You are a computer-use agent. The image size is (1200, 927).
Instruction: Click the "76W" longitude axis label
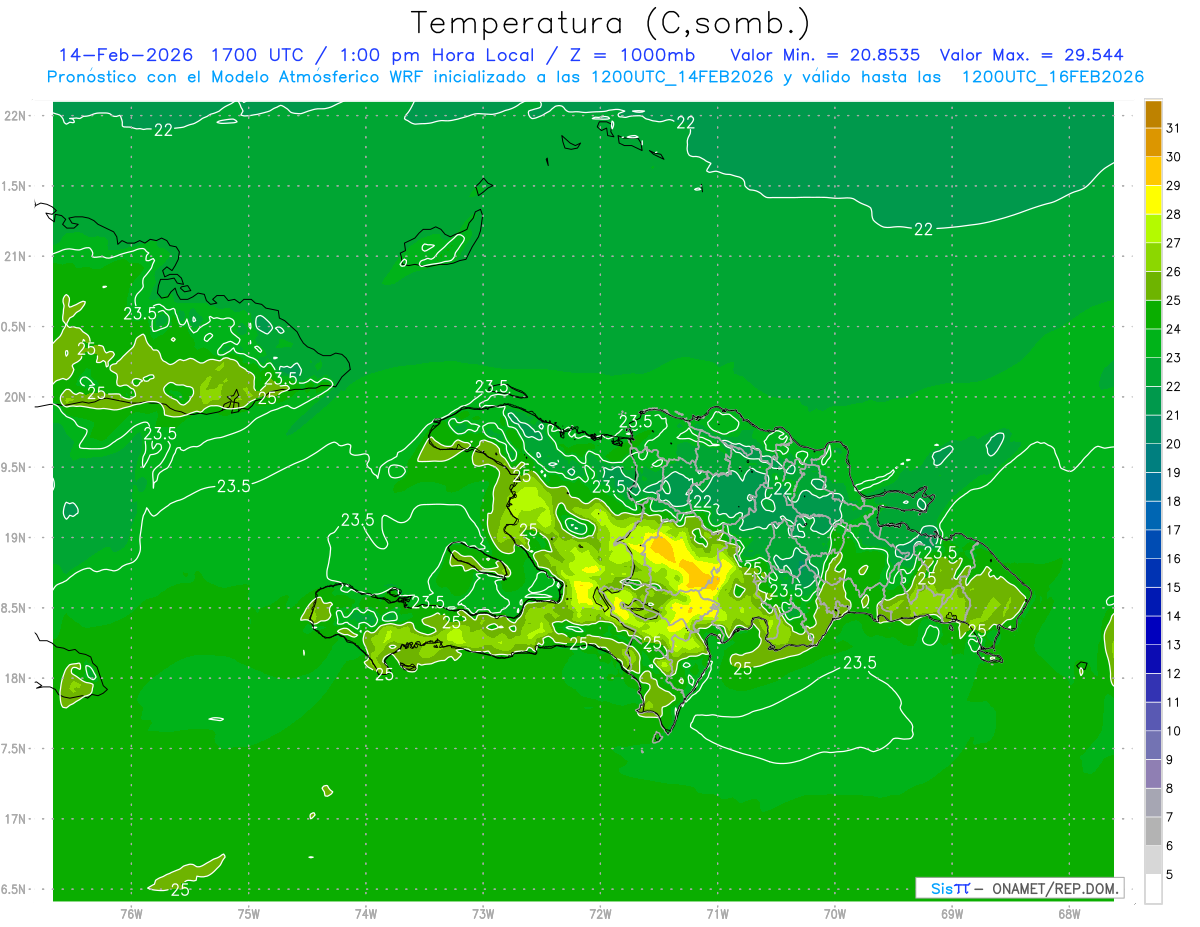click(x=131, y=913)
